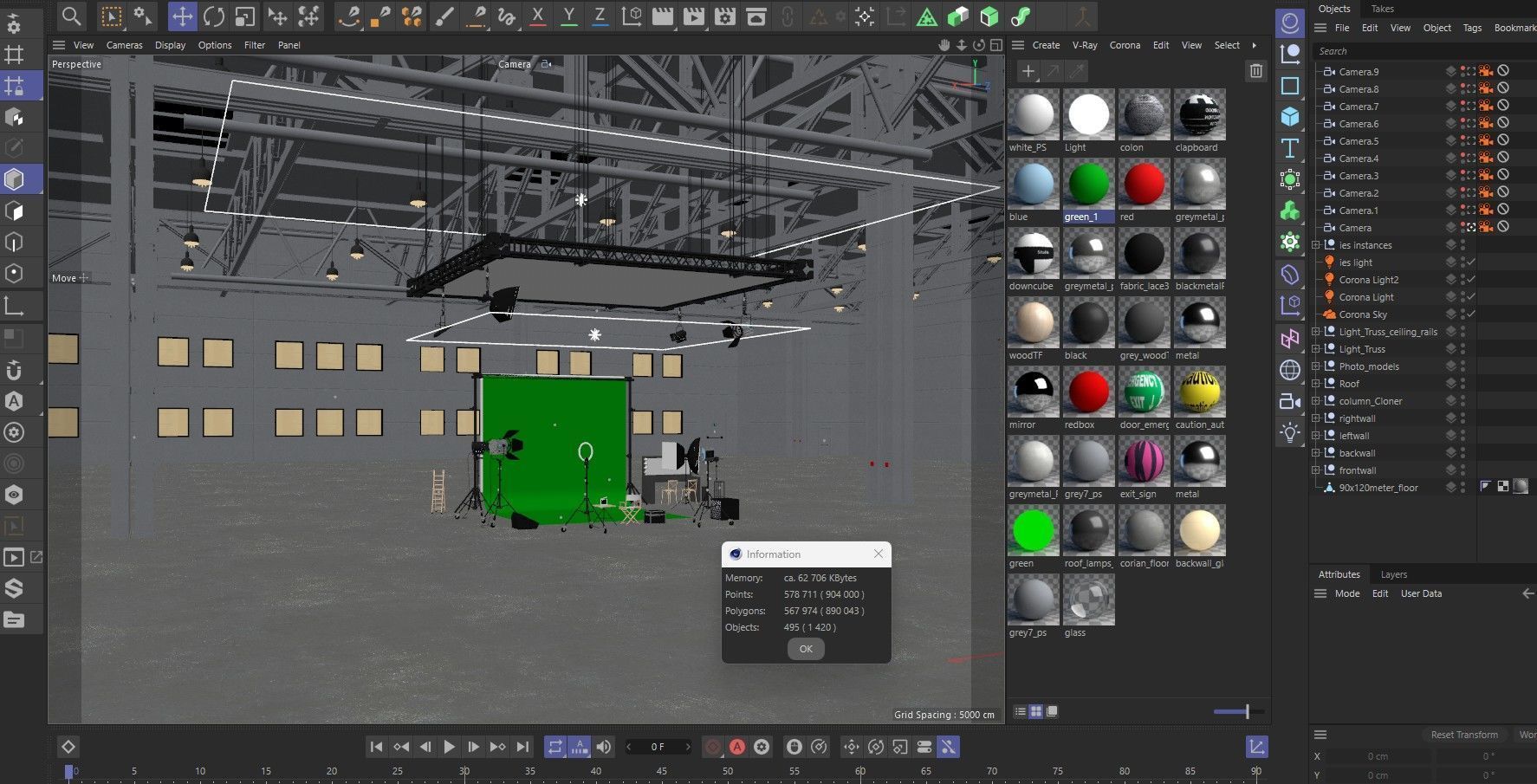Toggle sound playback speaker icon

pyautogui.click(x=604, y=747)
